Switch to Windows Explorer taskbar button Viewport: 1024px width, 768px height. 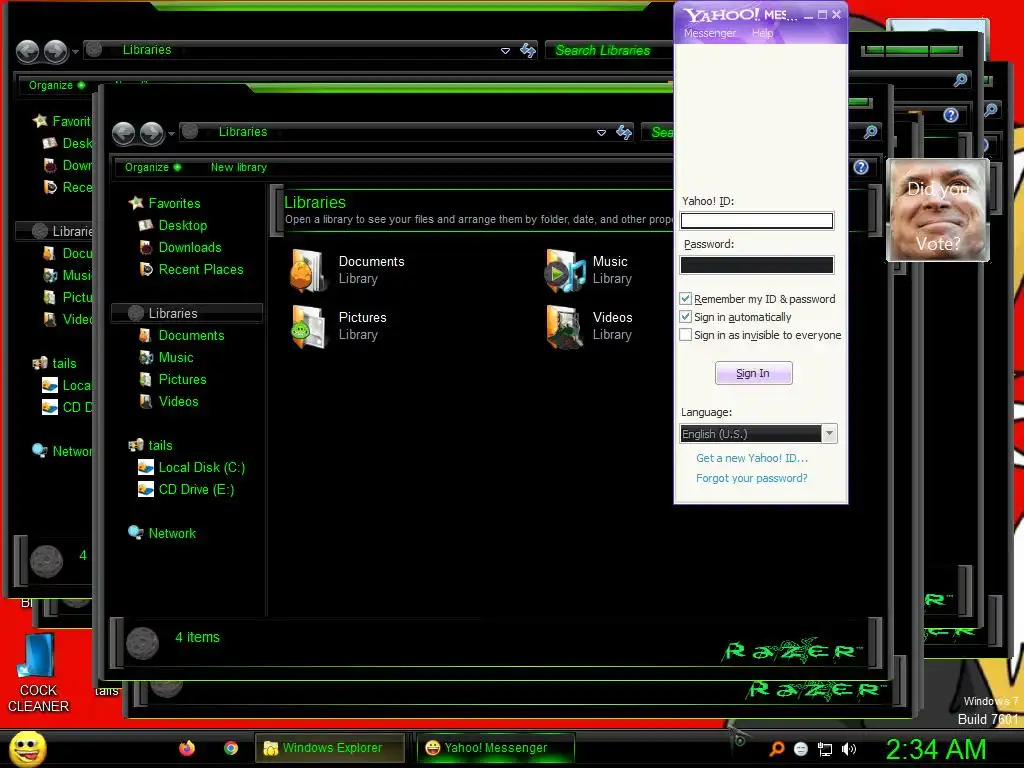pyautogui.click(x=330, y=748)
